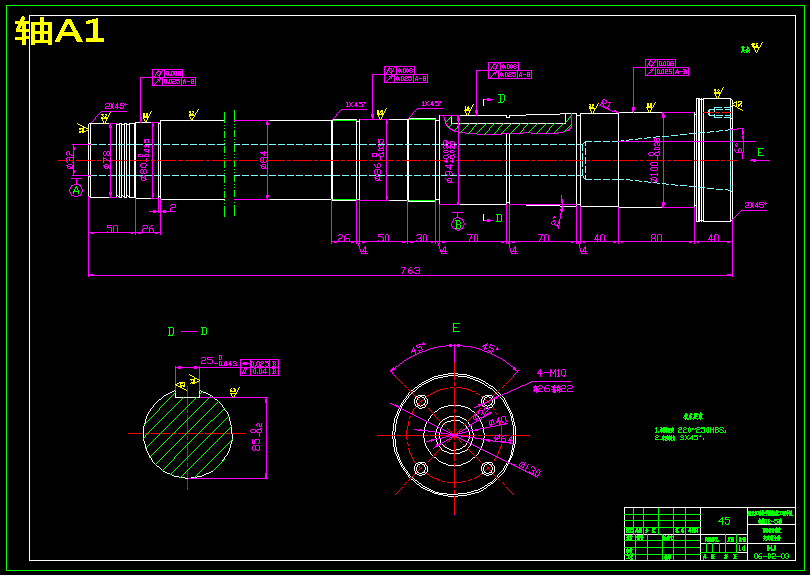Select the overall length dimension 763
The width and height of the screenshot is (810, 575).
411,270
